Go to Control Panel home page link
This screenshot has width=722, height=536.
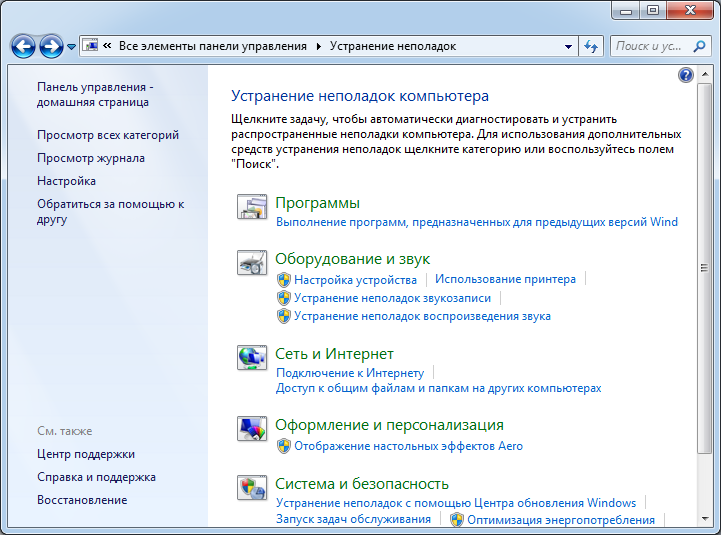click(95, 94)
